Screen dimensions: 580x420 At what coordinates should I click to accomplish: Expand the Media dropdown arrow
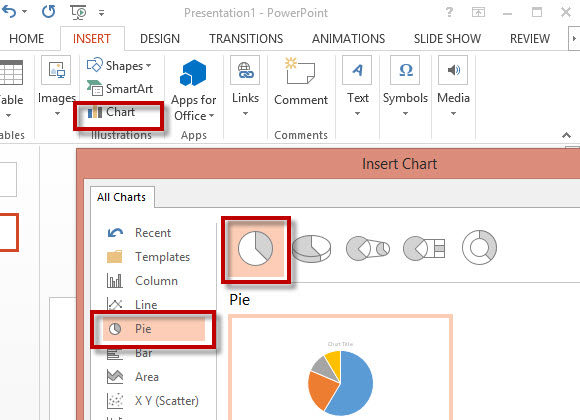click(453, 114)
